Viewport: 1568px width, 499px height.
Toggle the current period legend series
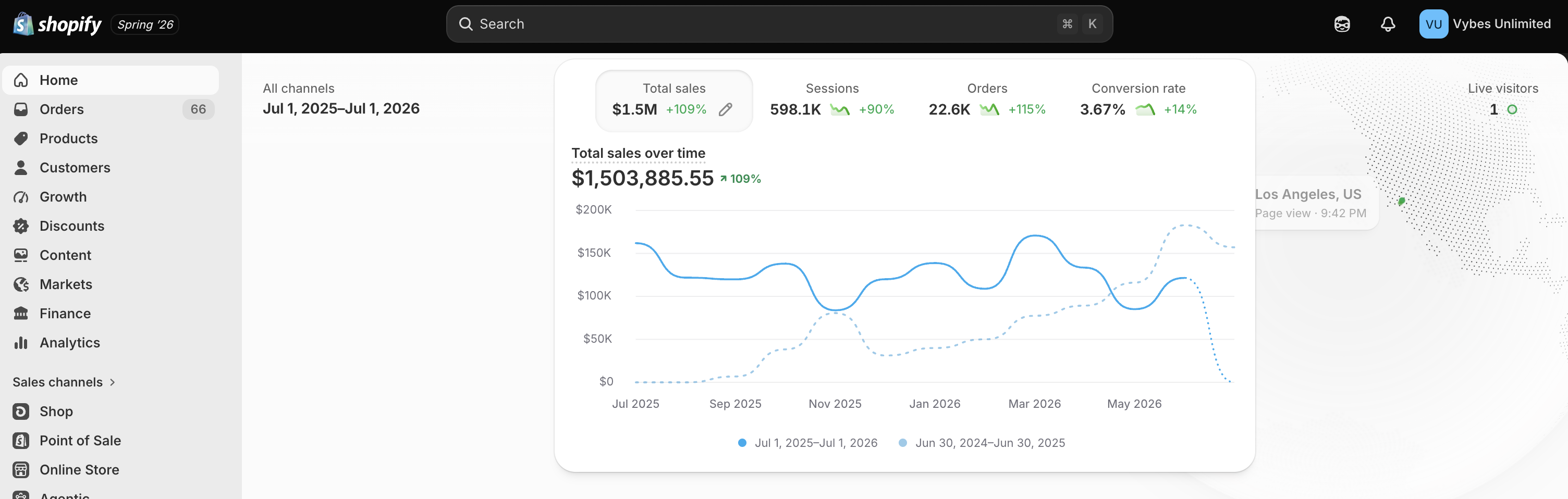[x=808, y=443]
